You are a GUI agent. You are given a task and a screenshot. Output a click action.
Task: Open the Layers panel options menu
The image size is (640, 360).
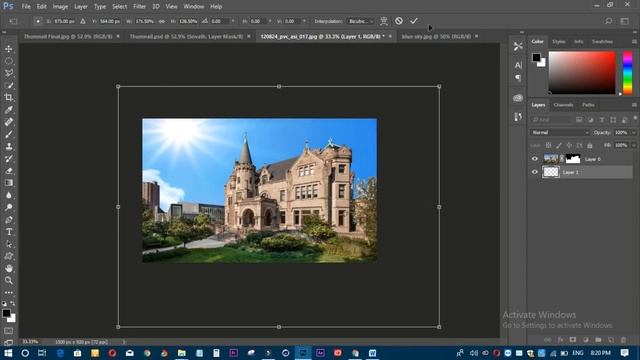pyautogui.click(x=634, y=105)
